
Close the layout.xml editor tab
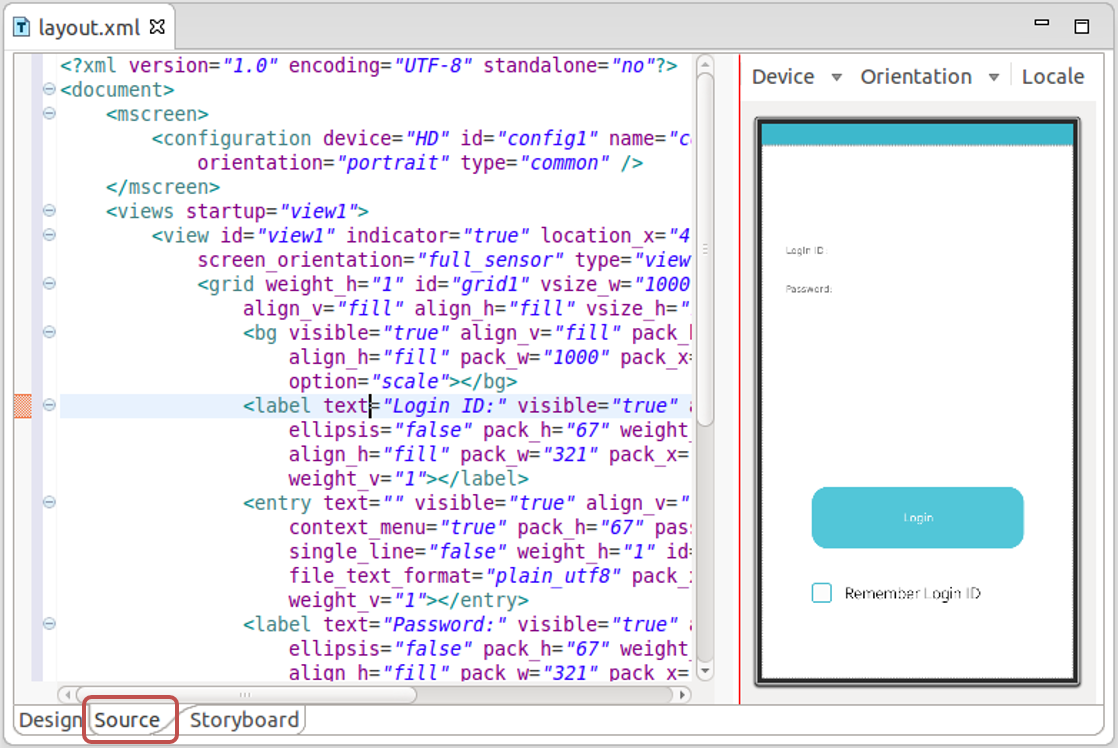[157, 27]
